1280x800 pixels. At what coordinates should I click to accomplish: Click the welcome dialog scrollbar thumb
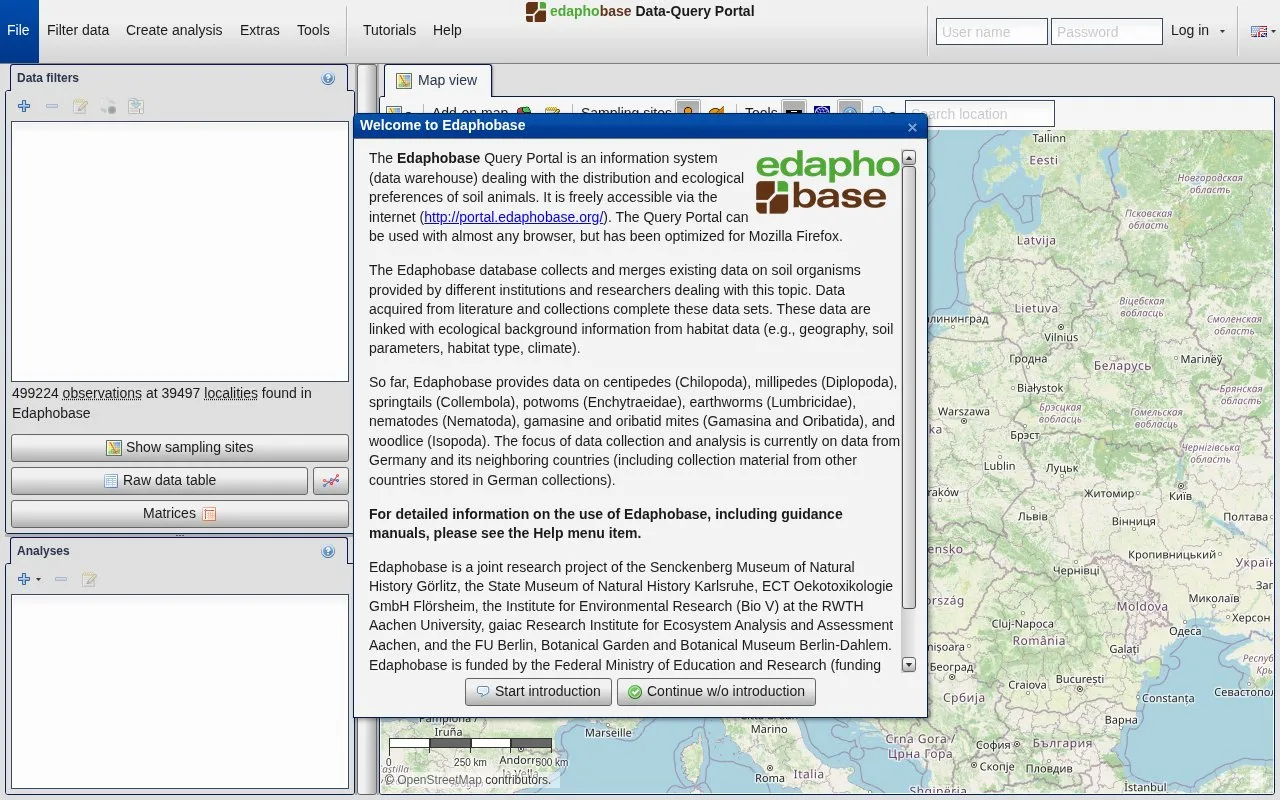click(909, 387)
